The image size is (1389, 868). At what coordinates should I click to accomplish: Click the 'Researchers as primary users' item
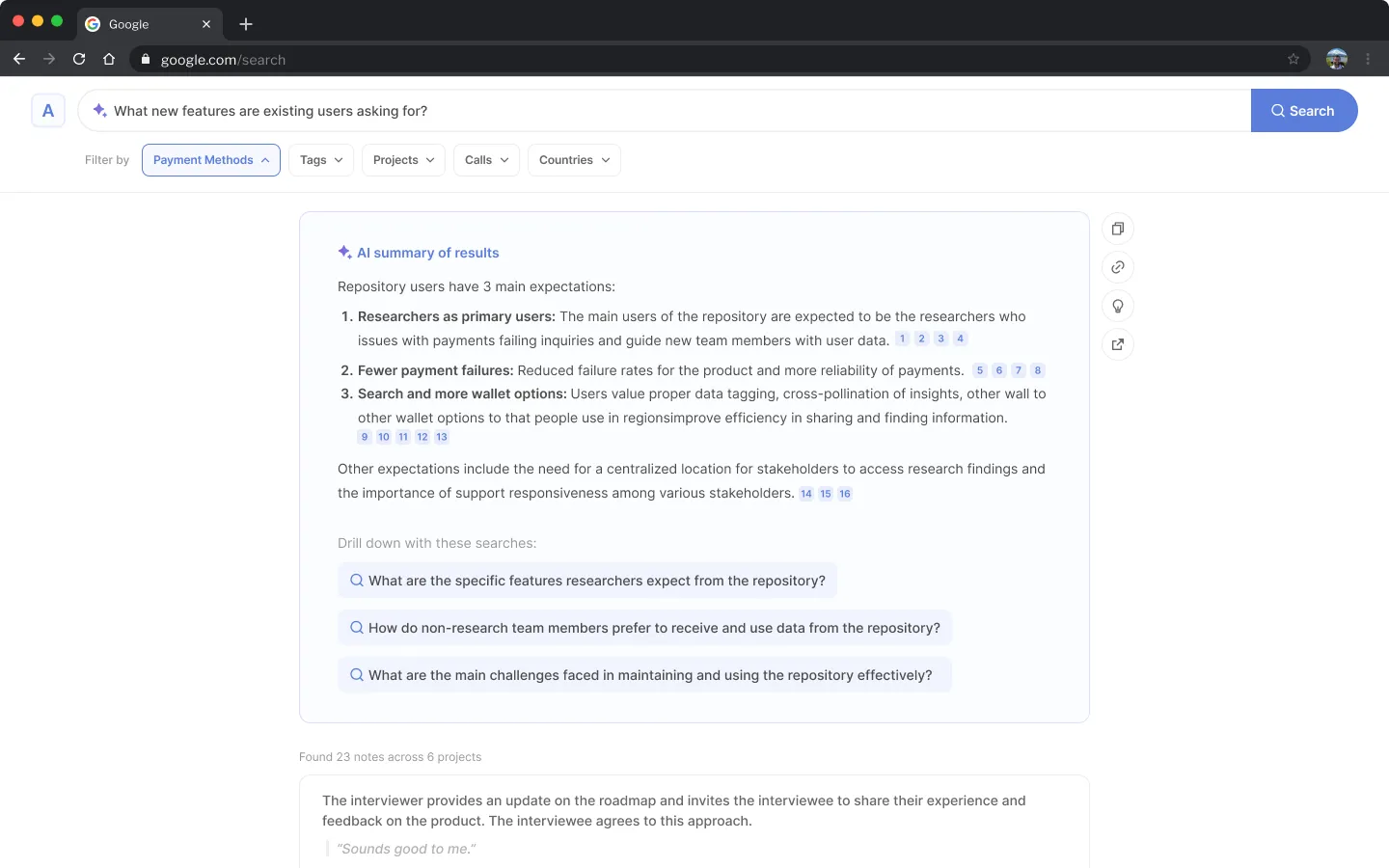pos(456,316)
